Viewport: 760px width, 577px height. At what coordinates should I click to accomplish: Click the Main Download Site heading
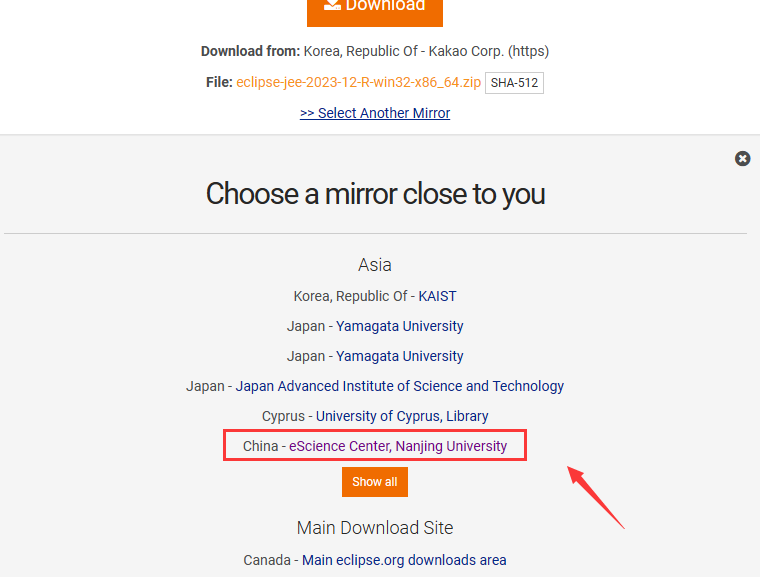(375, 527)
